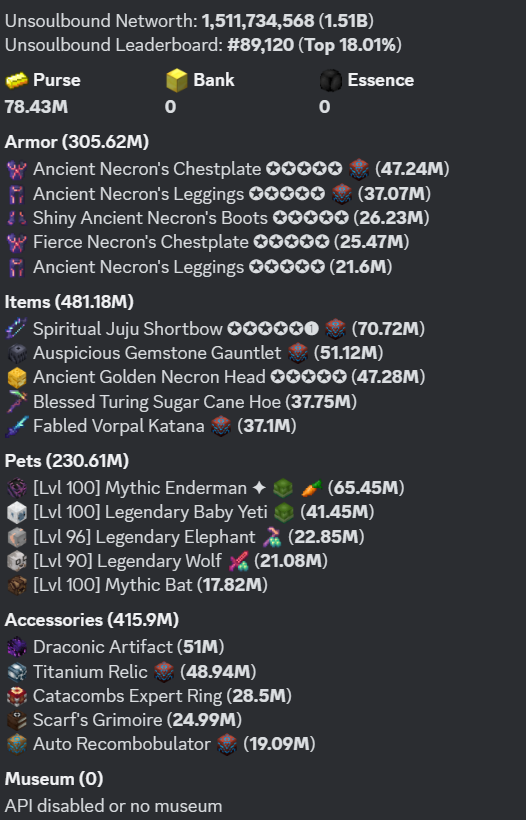Click the Unsoulbound Leaderboard rank #89,120
This screenshot has height=820, width=526.
pyautogui.click(x=260, y=45)
